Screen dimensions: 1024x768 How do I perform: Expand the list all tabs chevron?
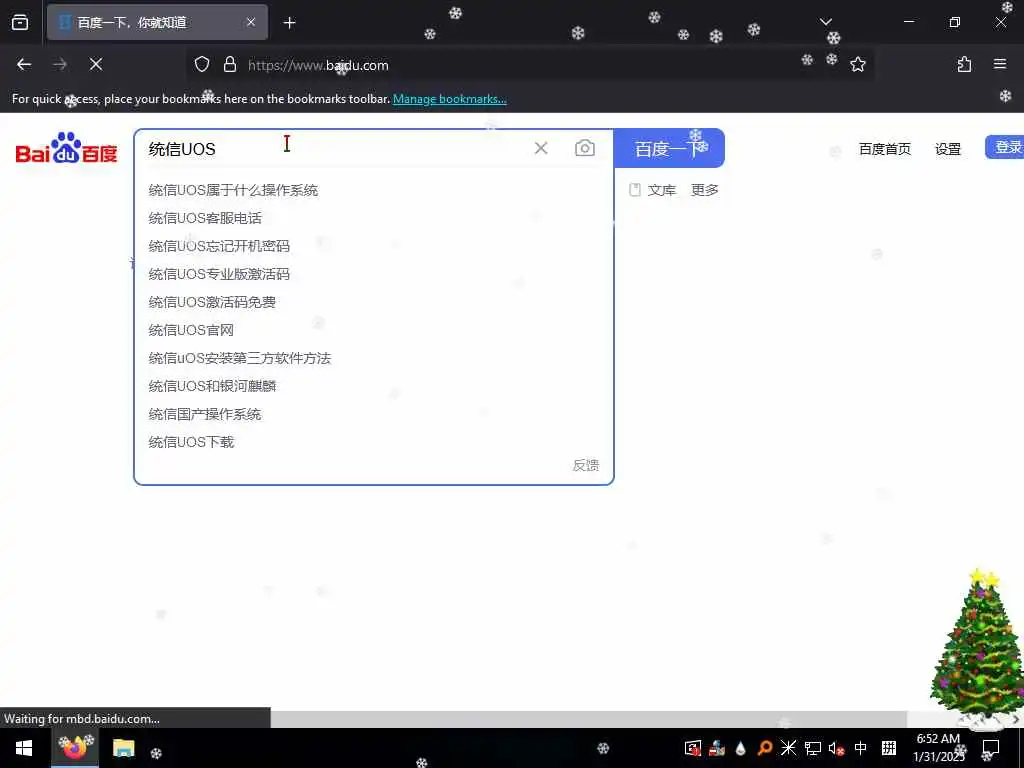pos(825,22)
